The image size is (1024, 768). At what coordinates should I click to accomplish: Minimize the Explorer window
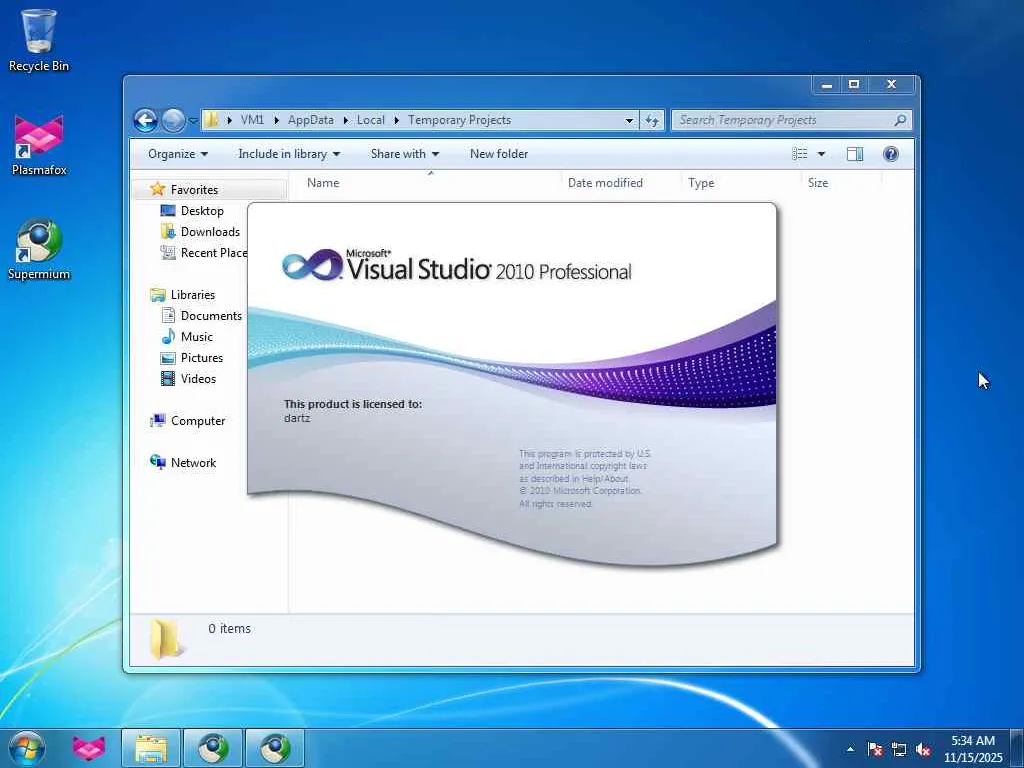(x=827, y=85)
